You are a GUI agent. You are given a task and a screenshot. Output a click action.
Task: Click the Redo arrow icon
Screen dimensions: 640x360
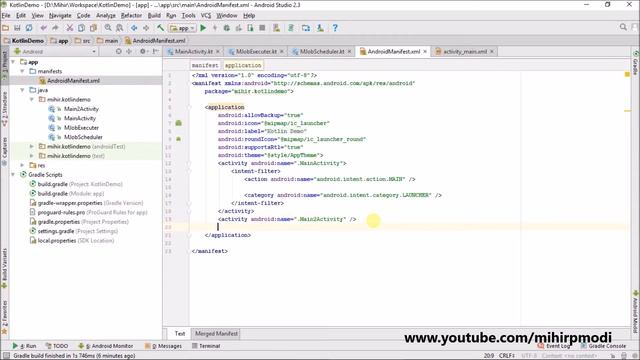tap(55, 28)
